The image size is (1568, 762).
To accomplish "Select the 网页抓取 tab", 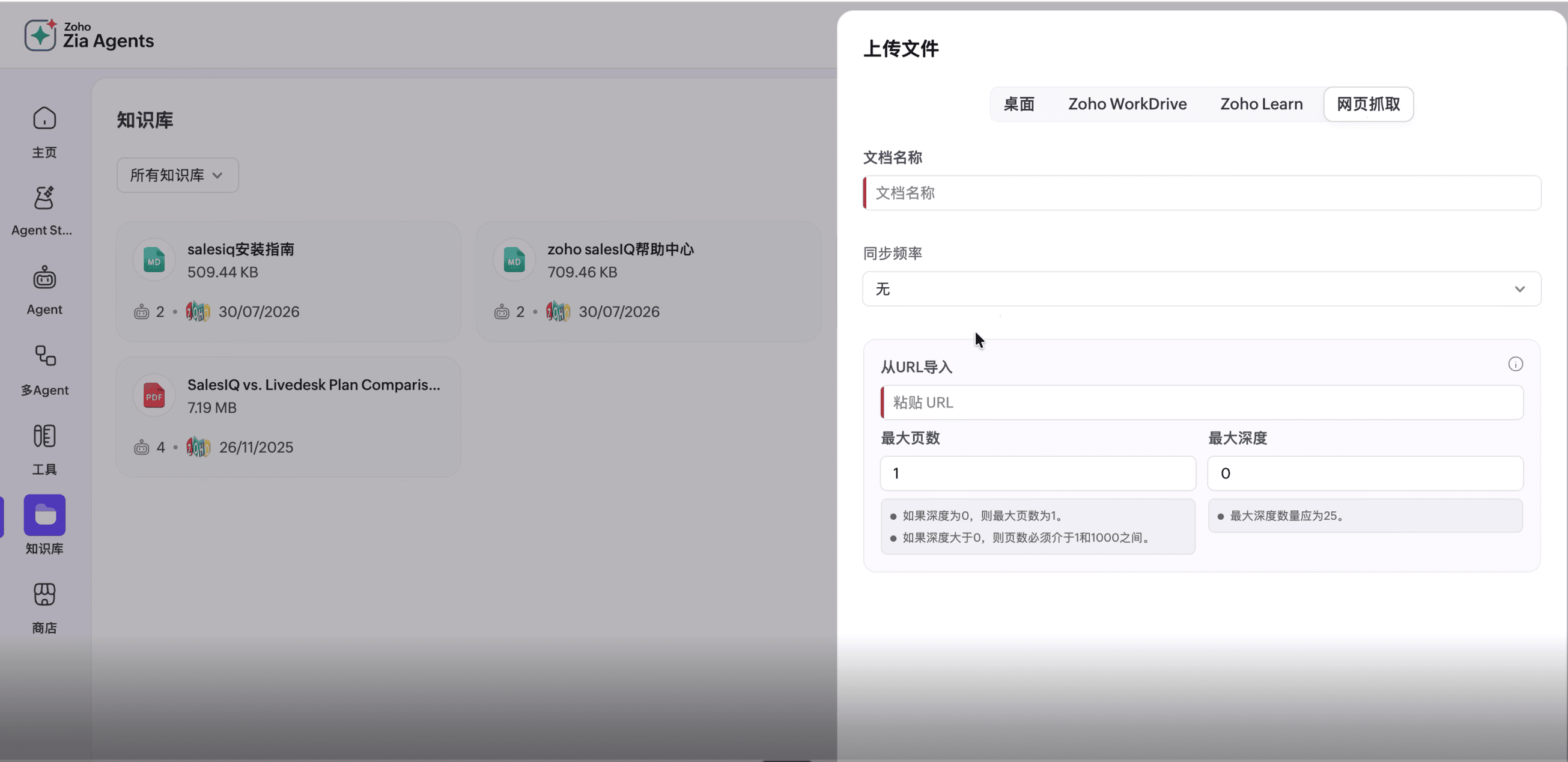I will click(x=1369, y=104).
